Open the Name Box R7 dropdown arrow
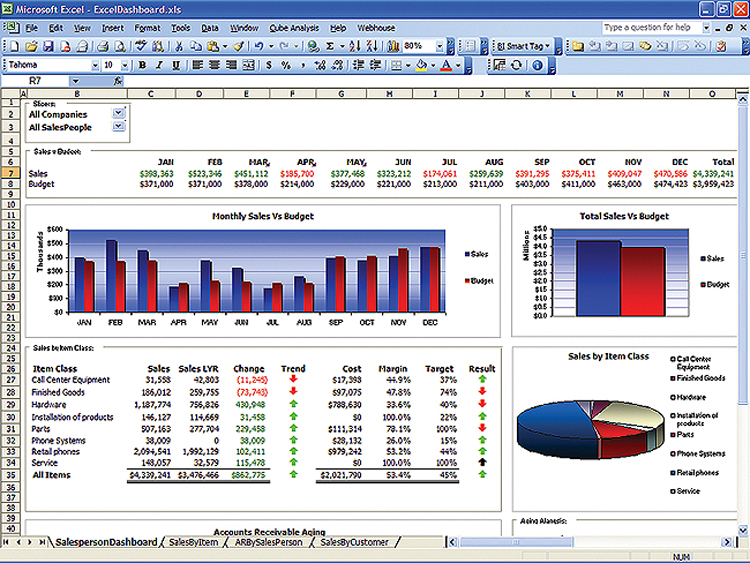This screenshot has width=750, height=563. (75, 81)
